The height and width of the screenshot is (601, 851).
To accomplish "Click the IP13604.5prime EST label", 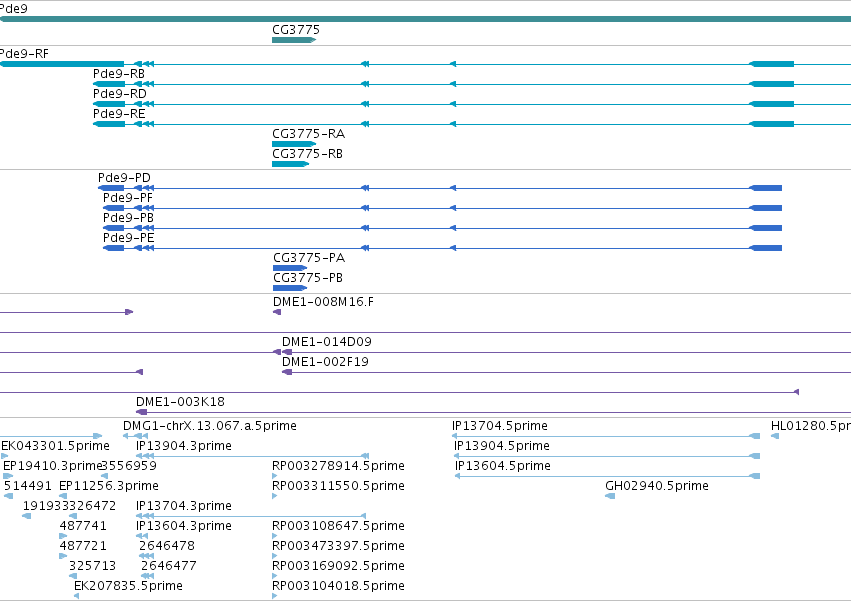I will point(503,466).
